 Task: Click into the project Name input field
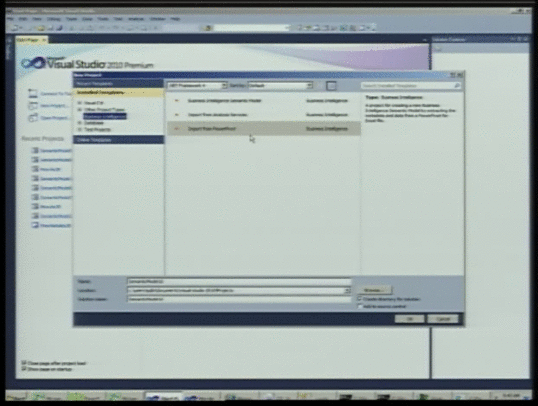point(239,281)
